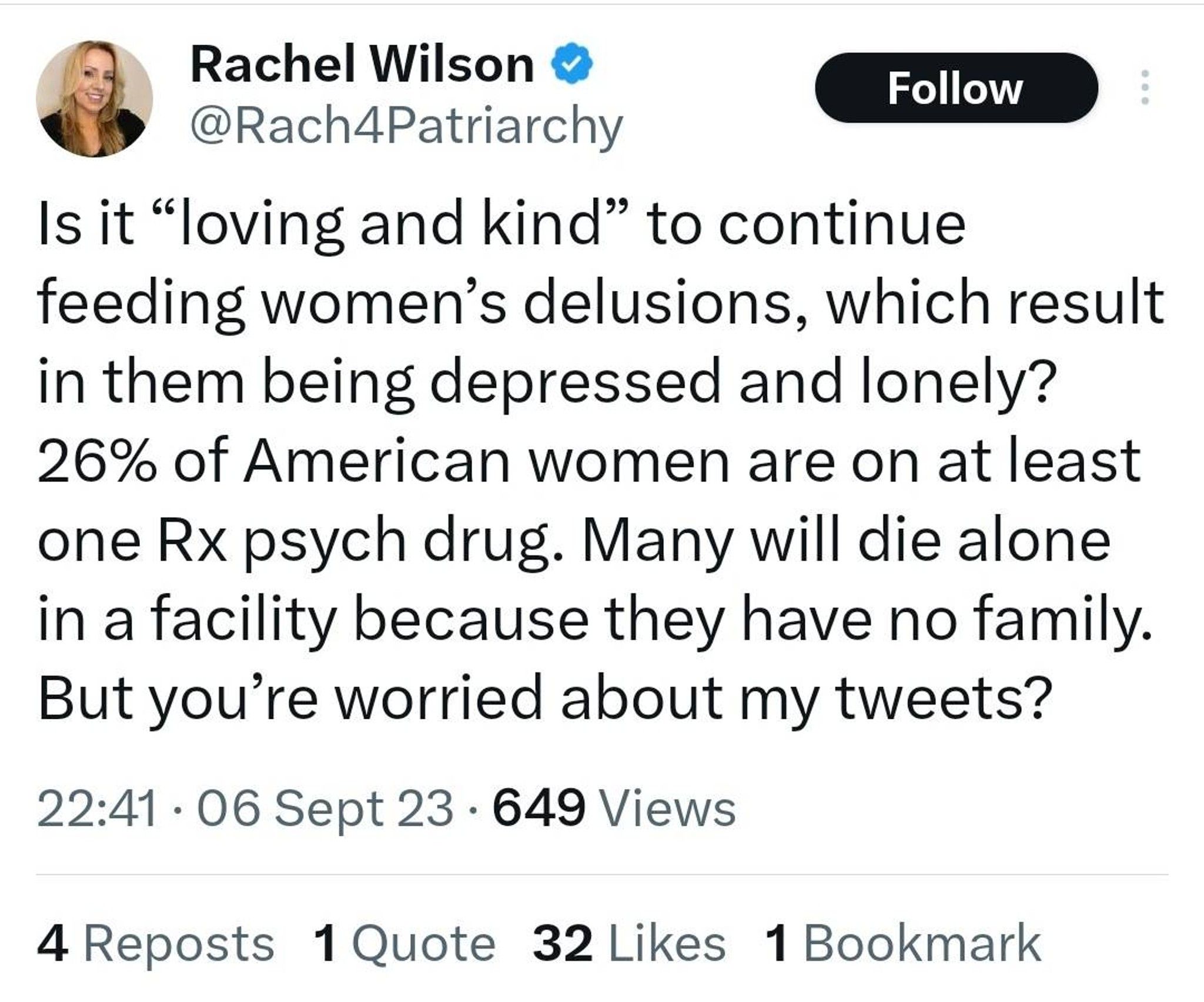Open the Rachel Wilson display name link
The width and height of the screenshot is (1204, 1002).
[362, 65]
